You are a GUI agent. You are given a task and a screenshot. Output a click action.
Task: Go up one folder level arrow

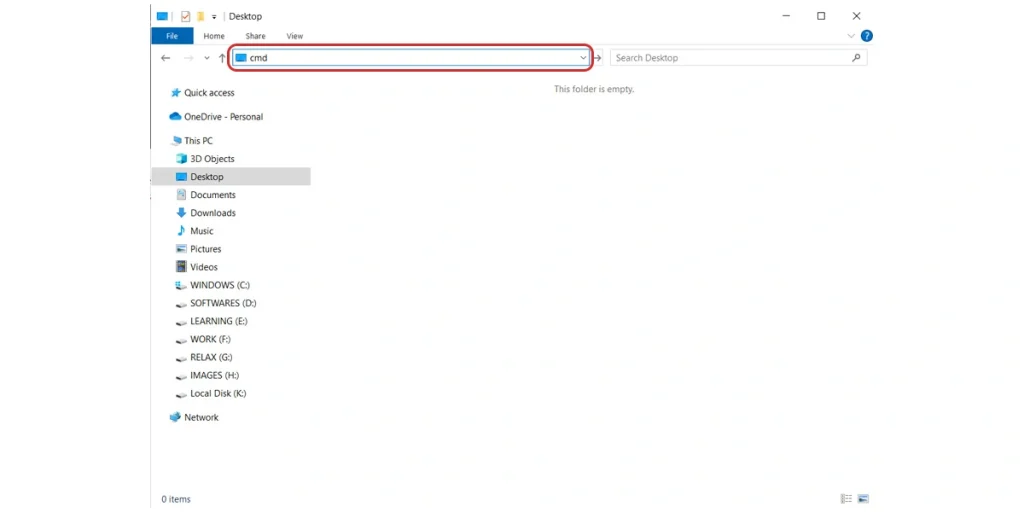click(x=222, y=58)
